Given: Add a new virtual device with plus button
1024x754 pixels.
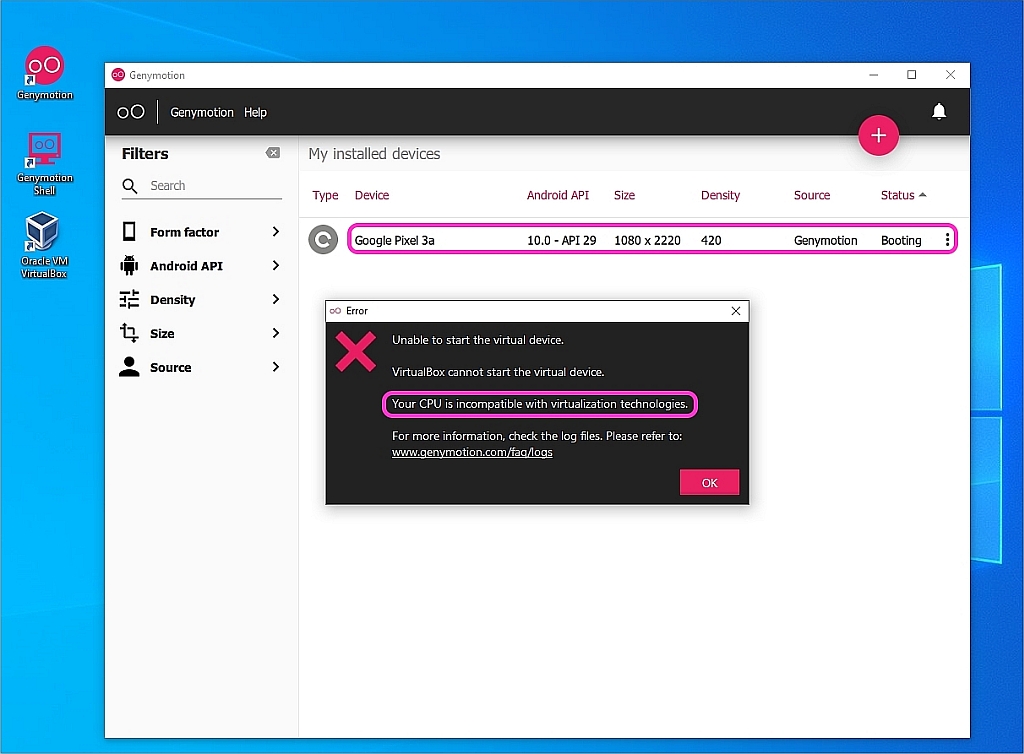Looking at the screenshot, I should coord(878,136).
